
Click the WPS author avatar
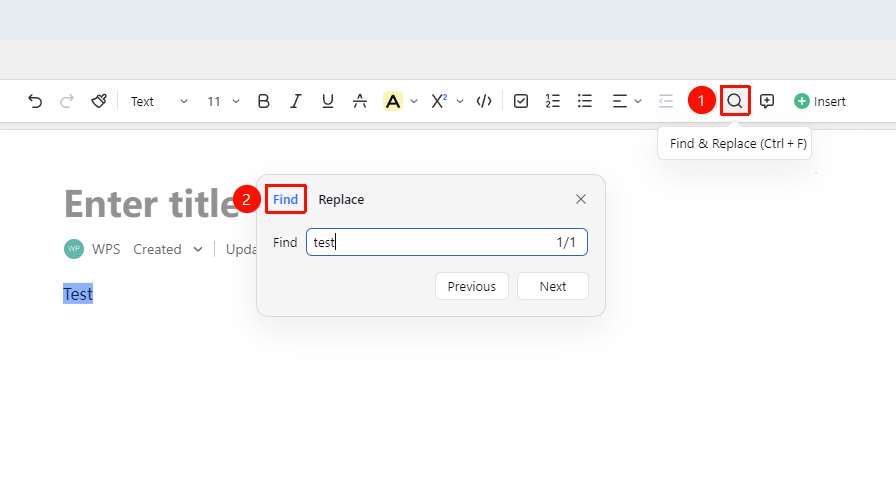pos(74,249)
